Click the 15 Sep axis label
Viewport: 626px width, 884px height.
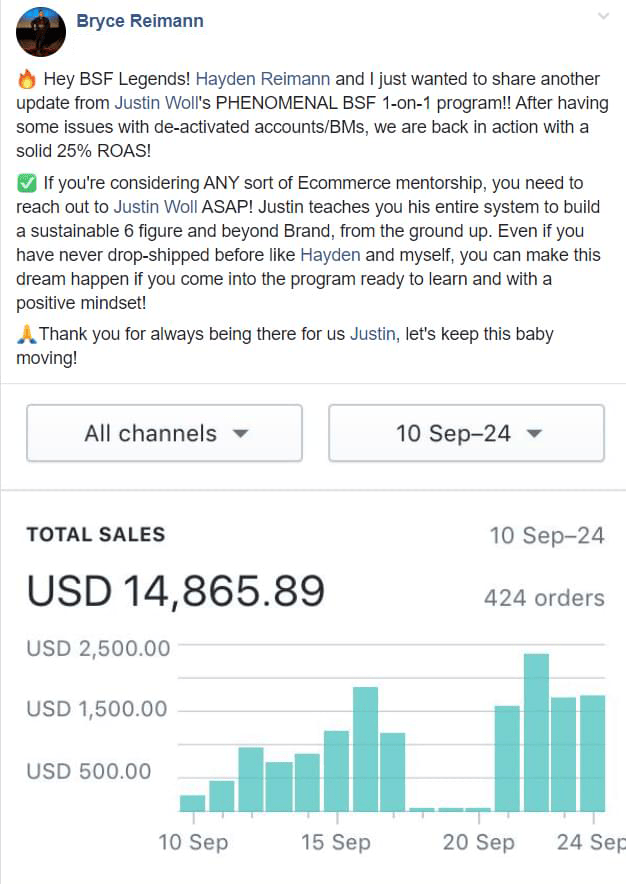coord(335,842)
